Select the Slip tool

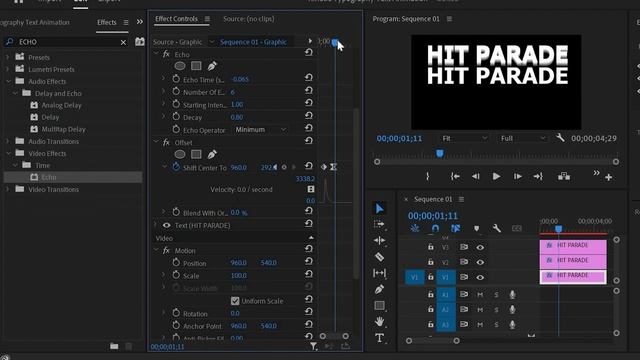pyautogui.click(x=379, y=273)
